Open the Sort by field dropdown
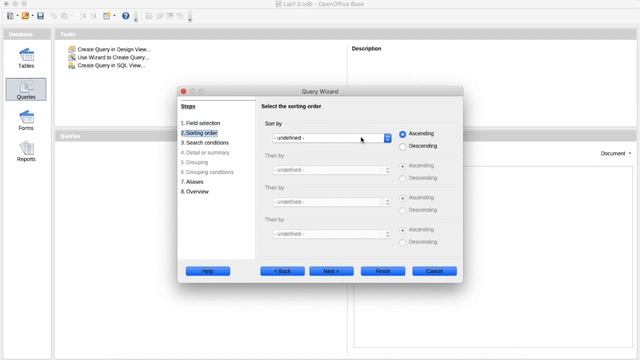Viewport: 640px width, 360px height. pos(332,138)
